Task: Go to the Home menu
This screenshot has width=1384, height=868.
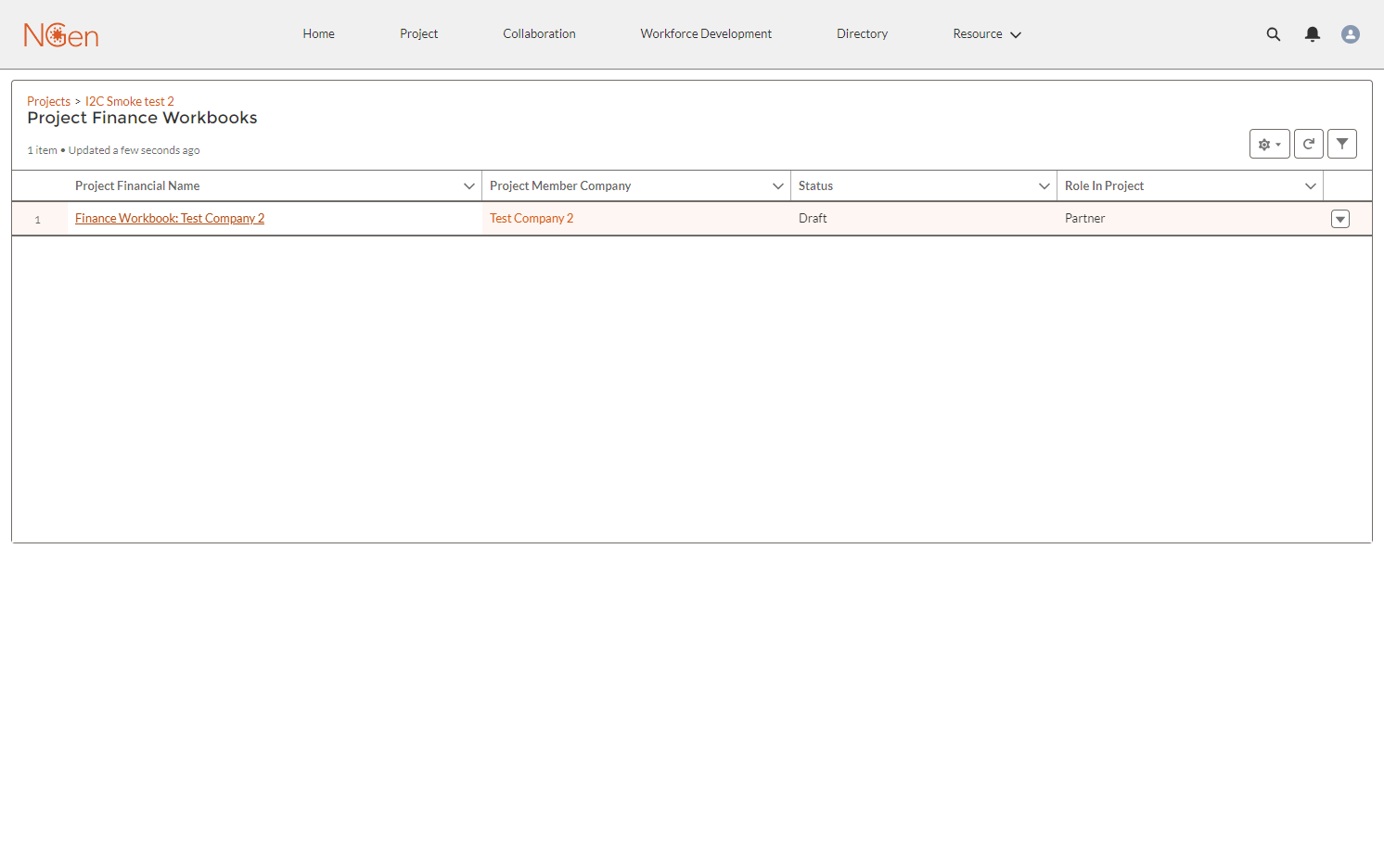Action: [318, 34]
